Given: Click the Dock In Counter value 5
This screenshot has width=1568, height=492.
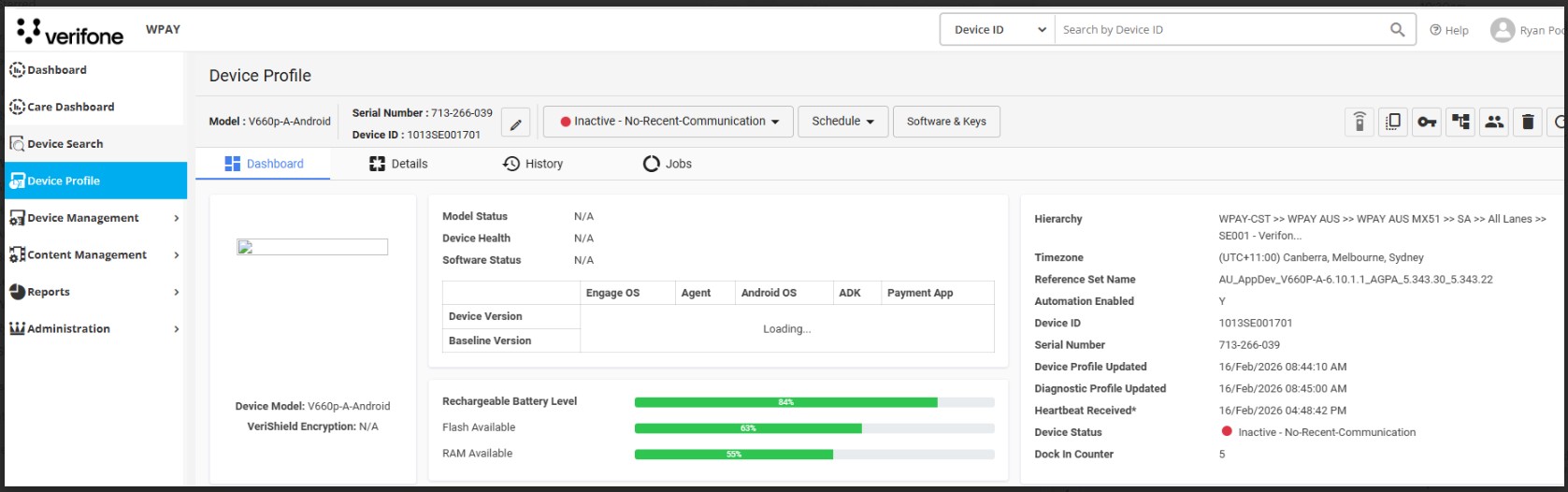Looking at the screenshot, I should tap(1222, 455).
